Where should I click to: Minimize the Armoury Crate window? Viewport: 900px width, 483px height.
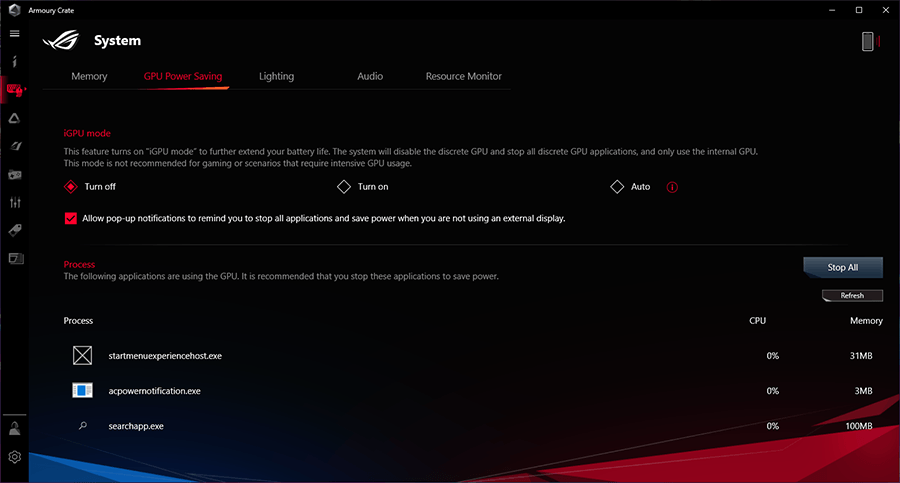point(832,10)
